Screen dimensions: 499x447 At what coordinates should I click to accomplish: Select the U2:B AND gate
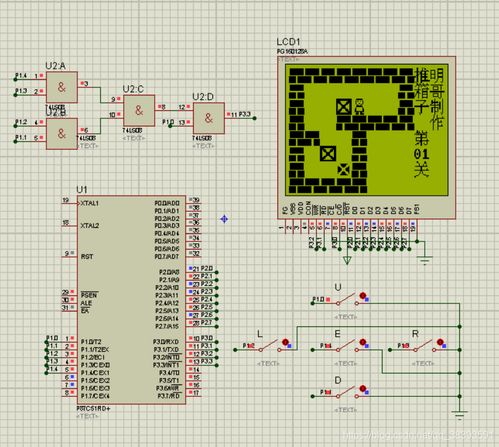click(x=62, y=134)
